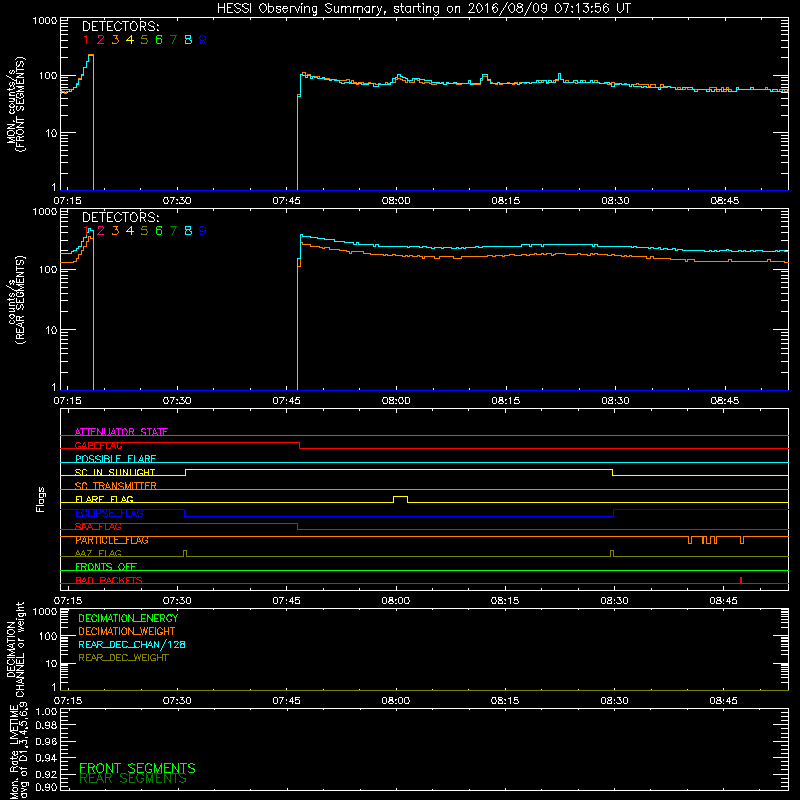The width and height of the screenshot is (800, 800).
Task: Click the Flags vertical axis title
Action: point(41,499)
